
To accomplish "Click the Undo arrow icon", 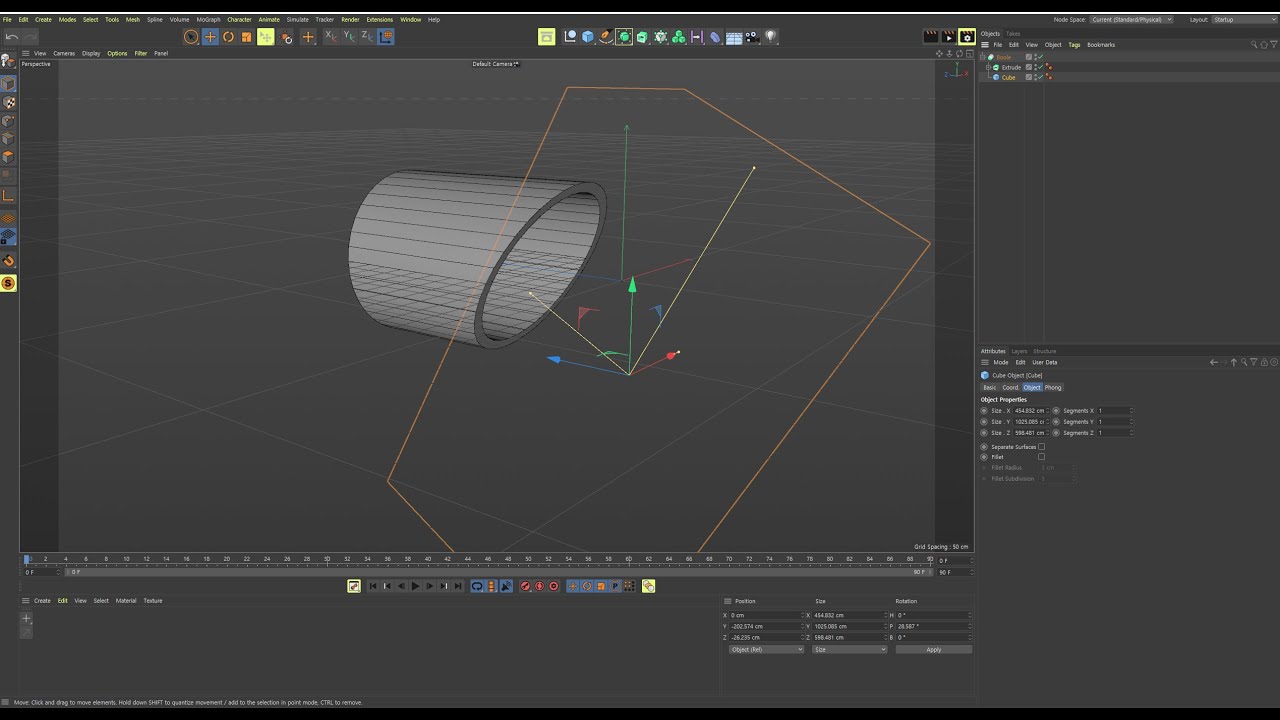I will (x=12, y=37).
